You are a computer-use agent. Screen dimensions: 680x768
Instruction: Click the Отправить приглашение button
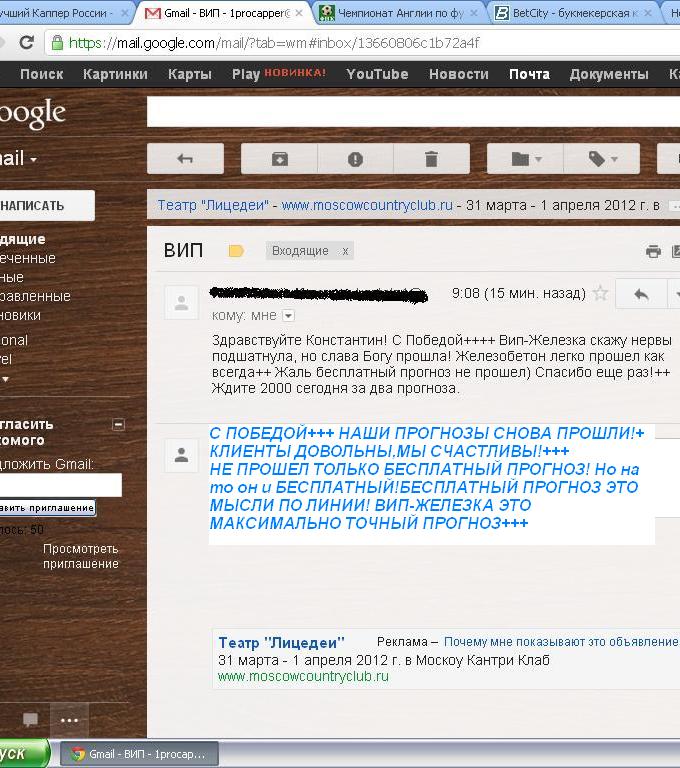[48, 508]
